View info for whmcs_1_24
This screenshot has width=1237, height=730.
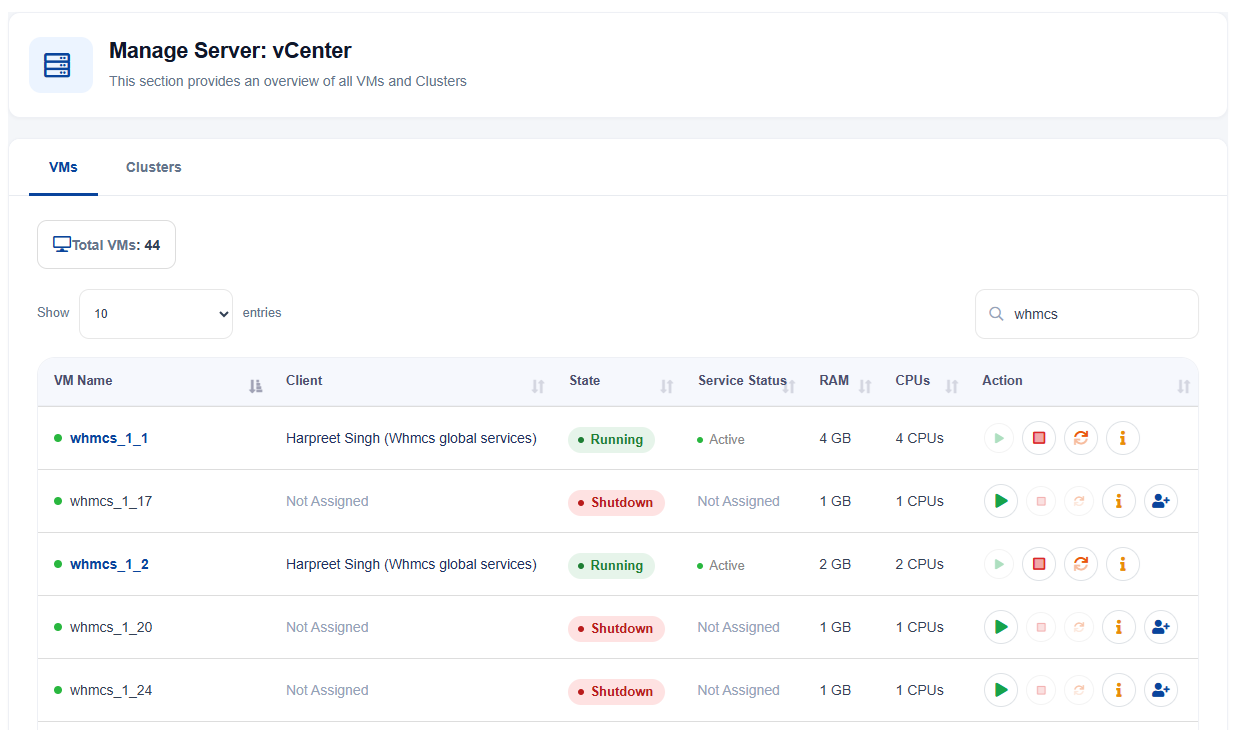1118,690
